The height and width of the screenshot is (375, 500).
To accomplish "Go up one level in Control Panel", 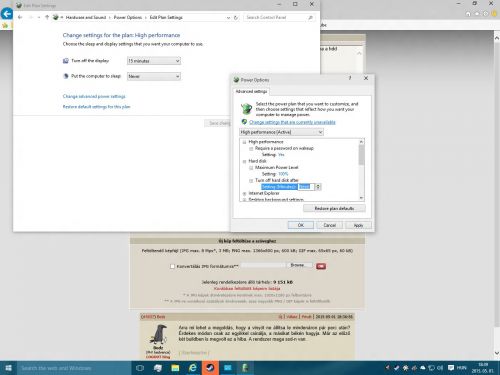I will point(47,17).
